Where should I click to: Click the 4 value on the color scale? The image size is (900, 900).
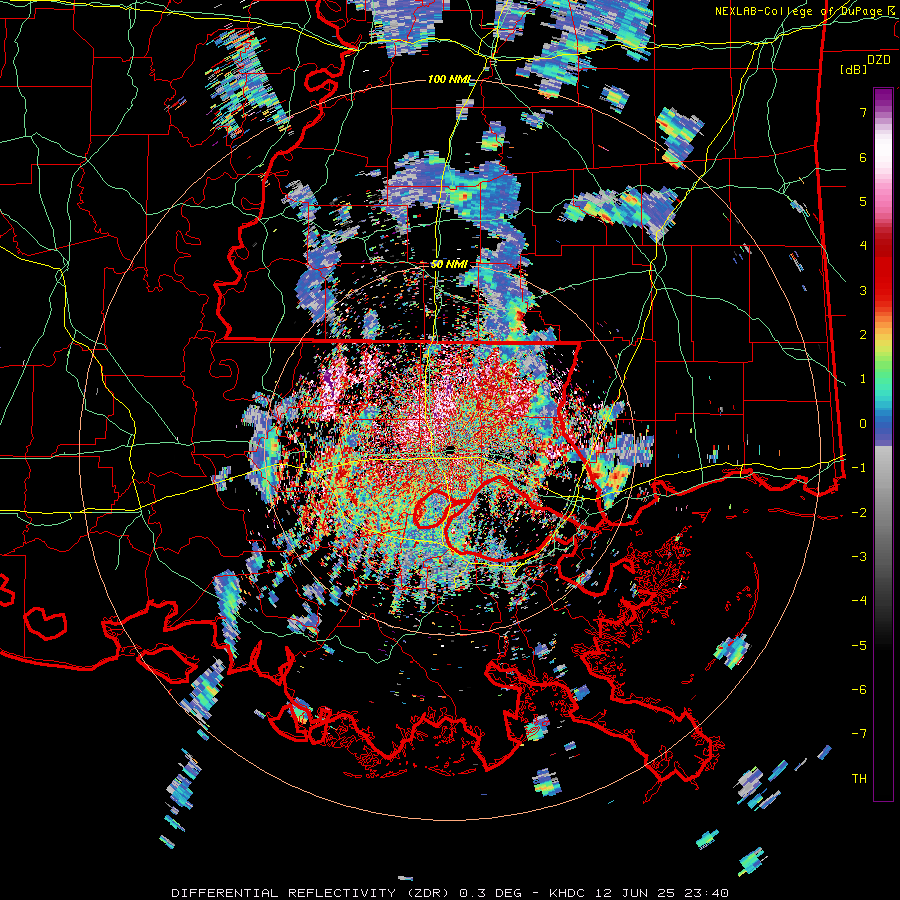pos(863,246)
